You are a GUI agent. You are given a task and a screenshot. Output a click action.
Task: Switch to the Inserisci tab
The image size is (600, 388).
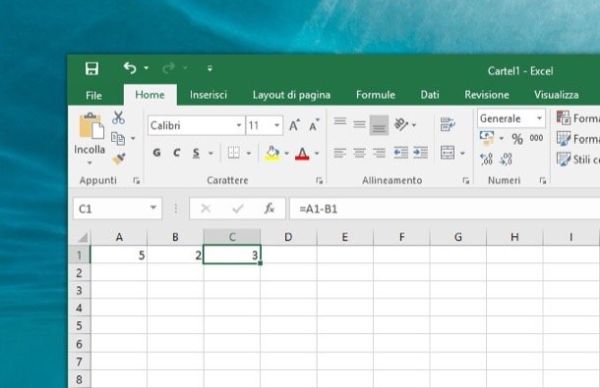(x=208, y=95)
